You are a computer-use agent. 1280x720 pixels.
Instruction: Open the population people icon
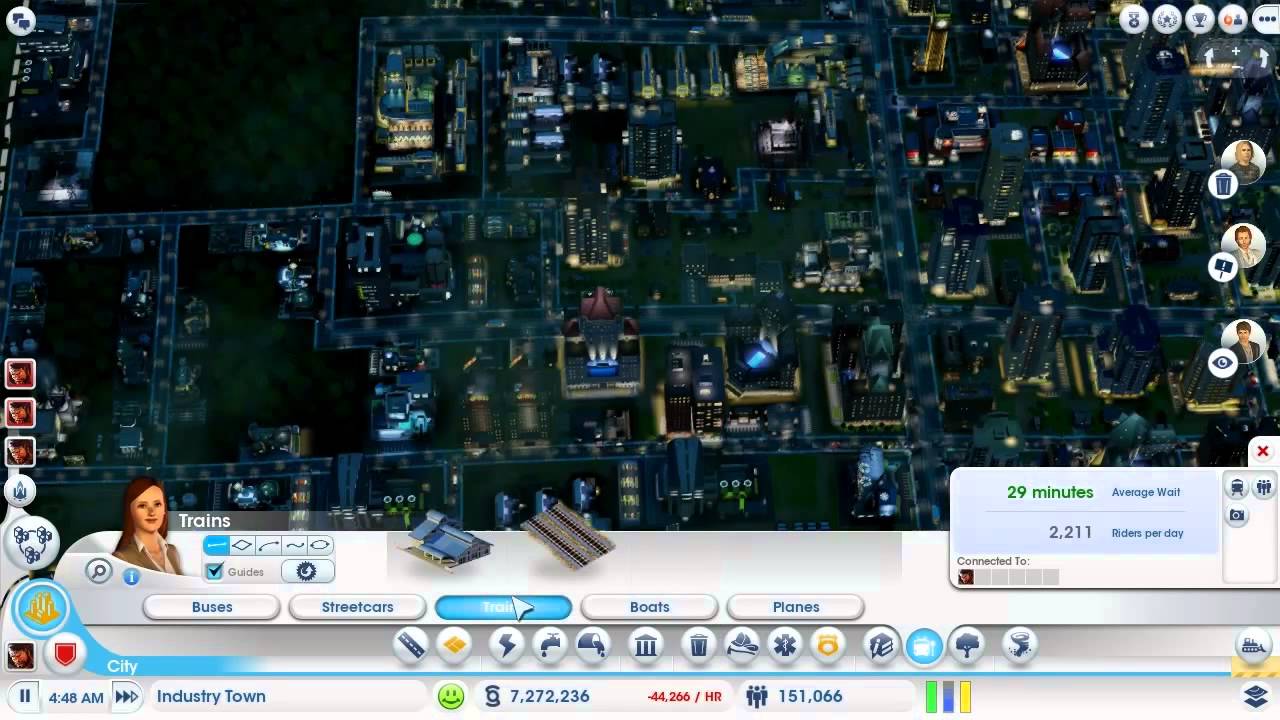[757, 696]
